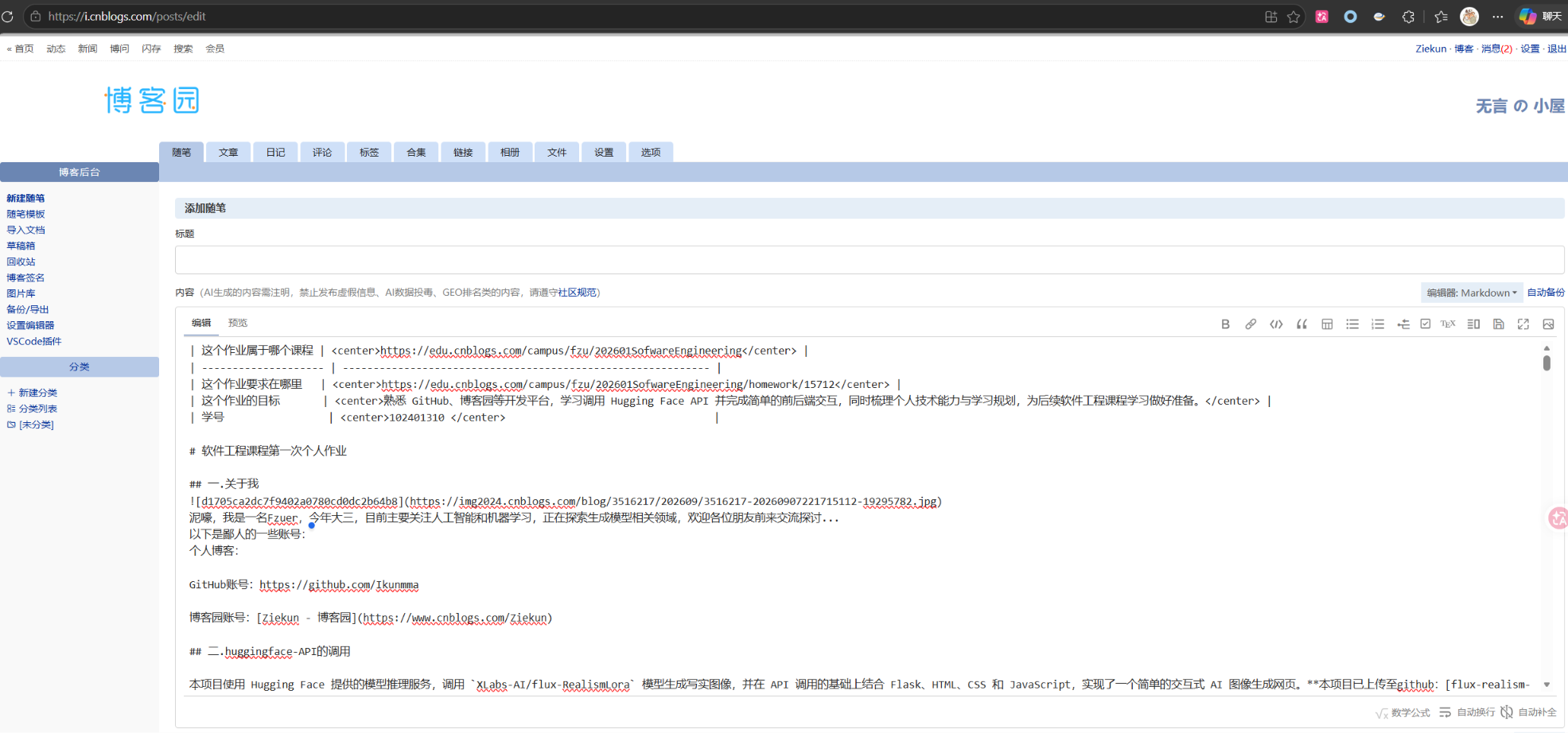Click the pink translate extension icon
Image resolution: width=1568 pixels, height=733 pixels.
tap(1322, 17)
